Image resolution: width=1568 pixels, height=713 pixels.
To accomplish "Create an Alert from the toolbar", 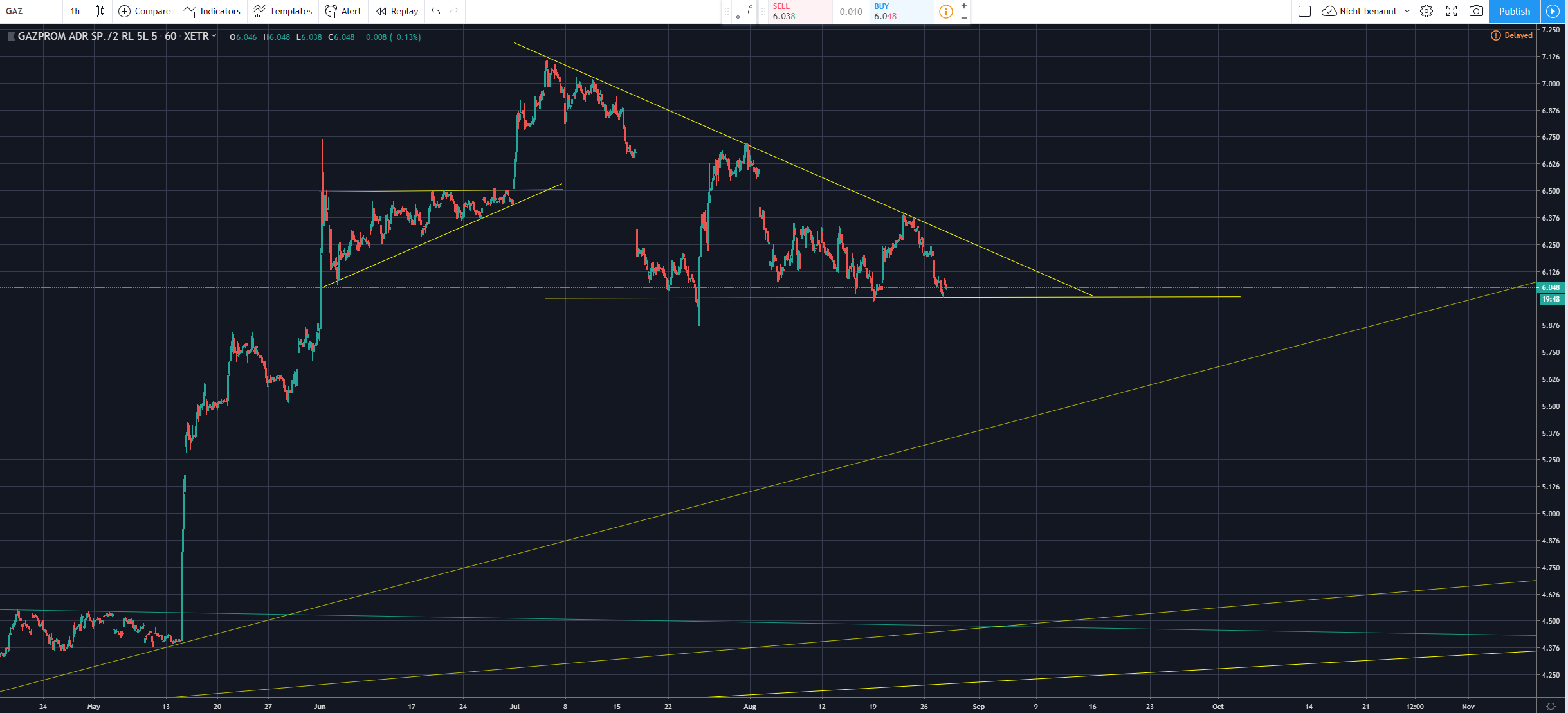I will pyautogui.click(x=343, y=11).
